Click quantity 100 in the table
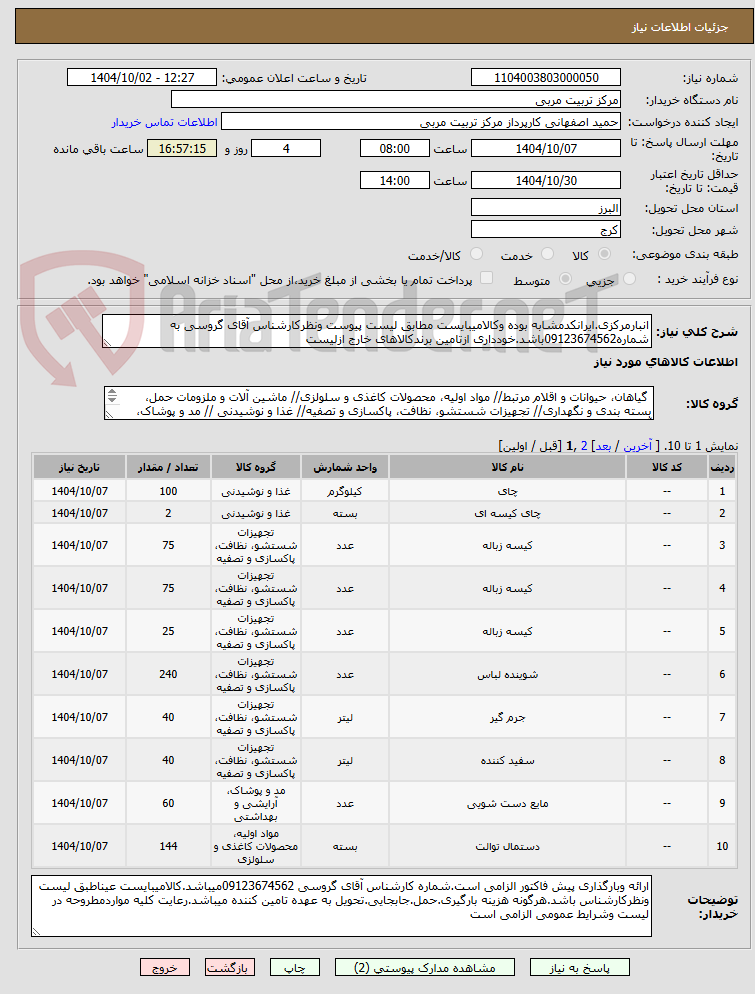This screenshot has height=994, width=755. pyautogui.click(x=168, y=491)
